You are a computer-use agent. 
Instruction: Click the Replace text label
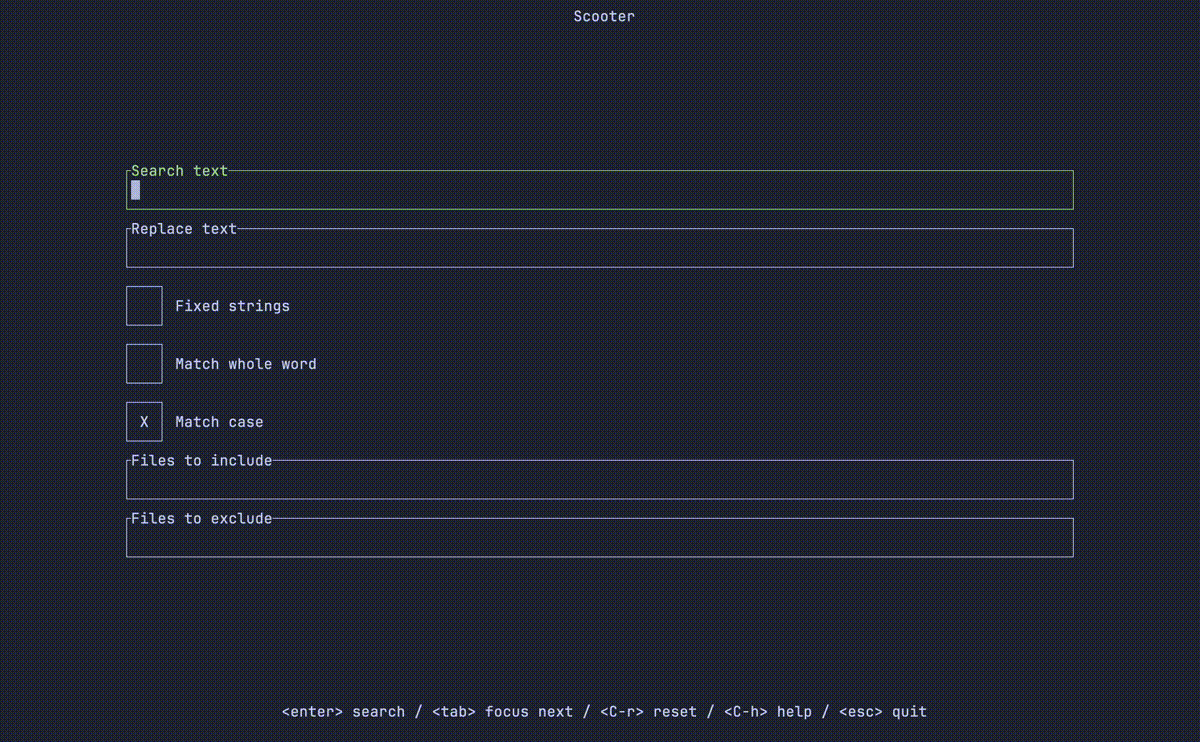click(183, 228)
